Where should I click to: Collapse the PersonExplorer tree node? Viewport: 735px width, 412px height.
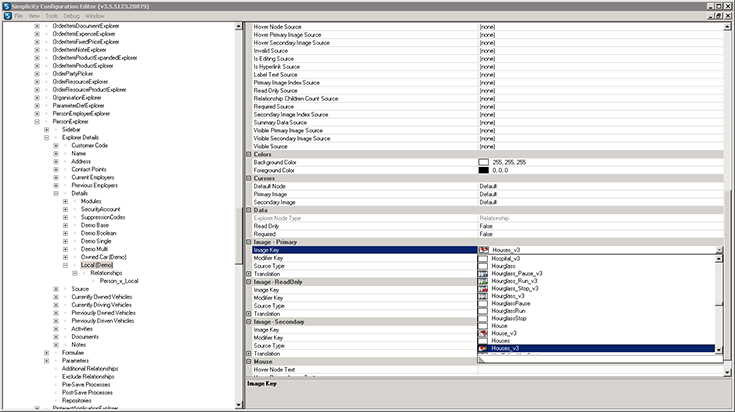tap(37, 121)
